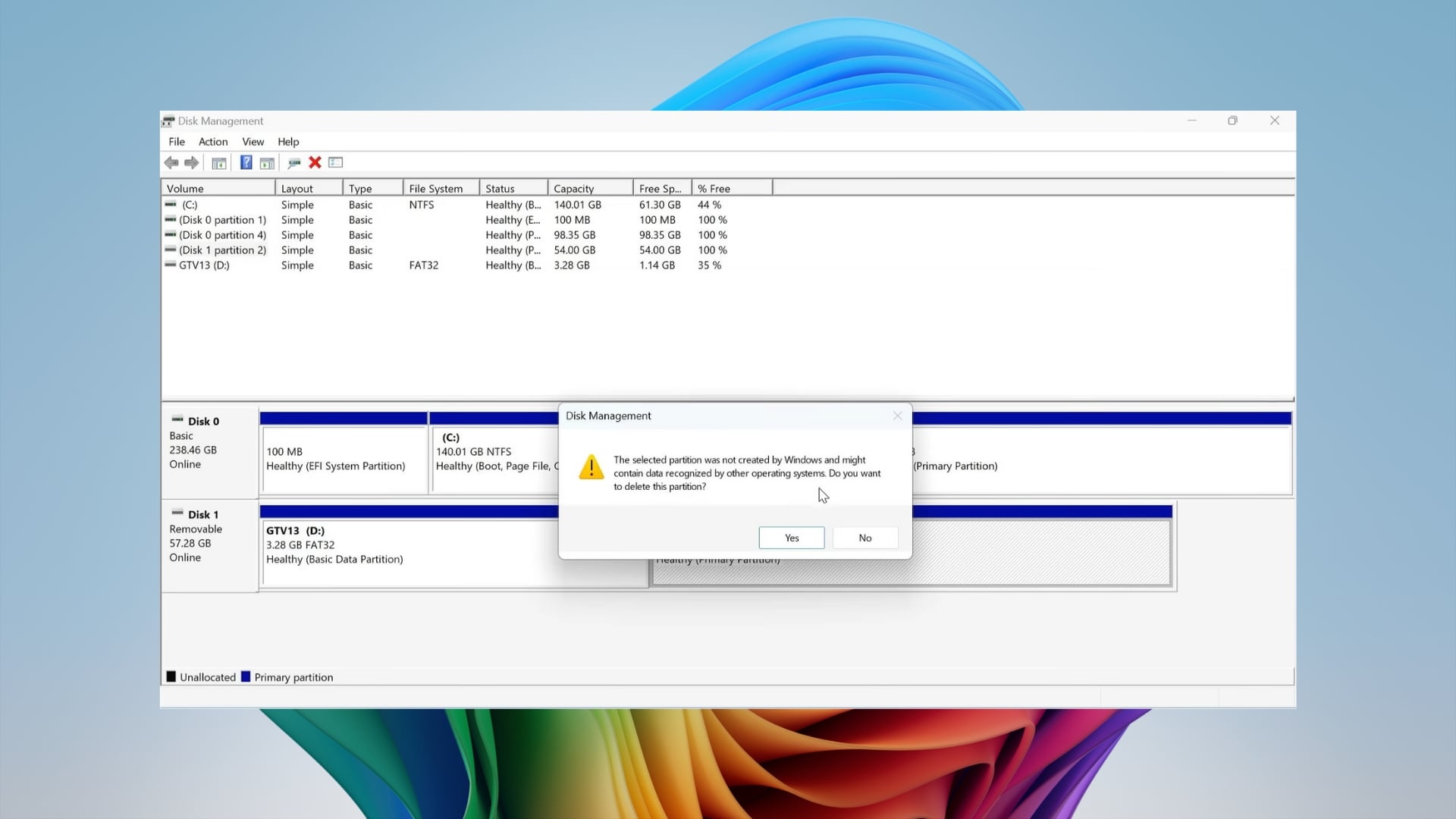Click the FAT32 file system cell
Screen dimensions: 1456x819
[x=424, y=265]
